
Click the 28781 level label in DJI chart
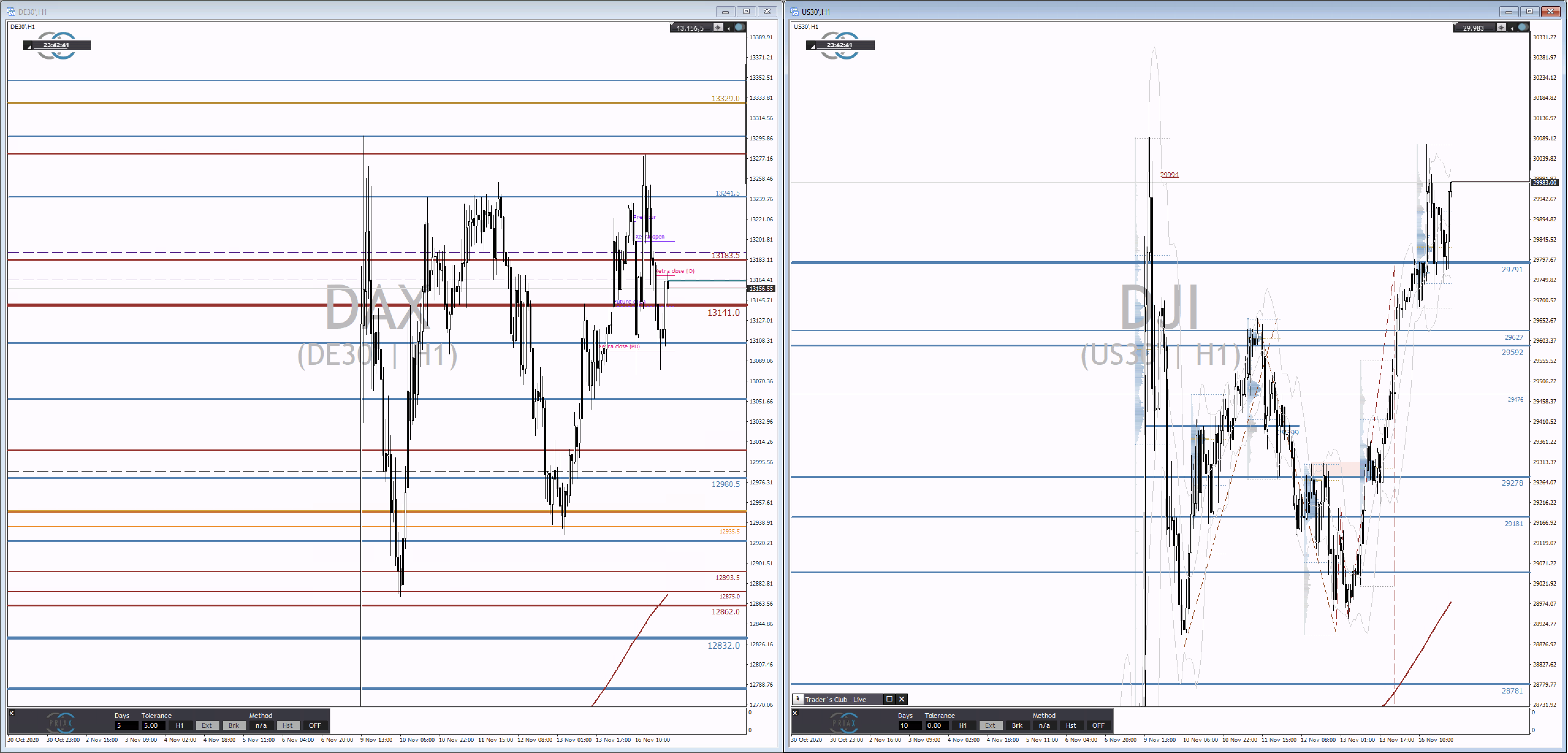click(x=1512, y=690)
